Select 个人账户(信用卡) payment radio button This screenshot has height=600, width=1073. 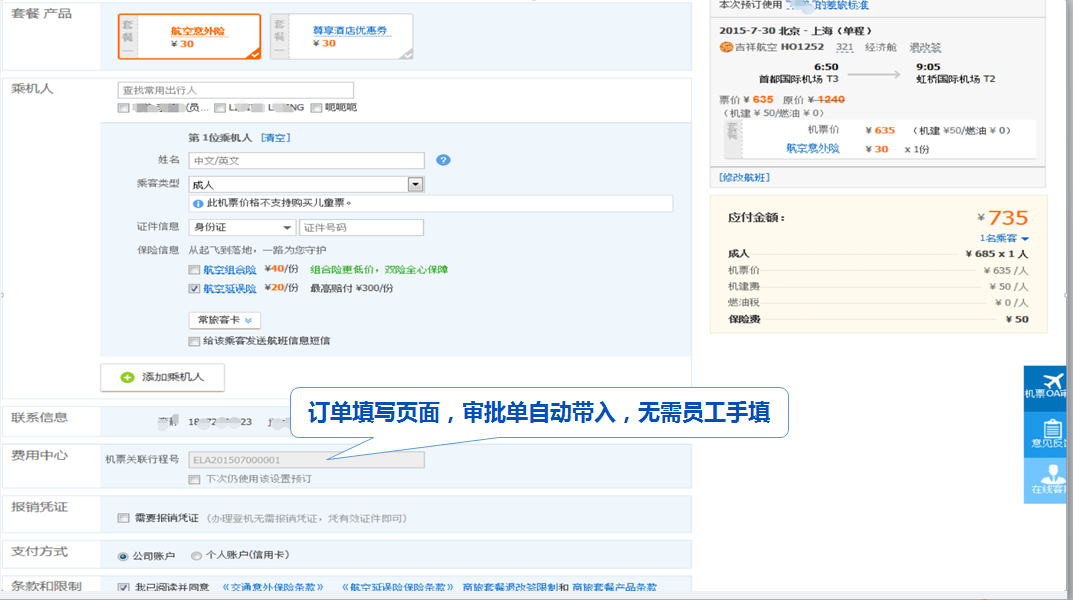196,556
